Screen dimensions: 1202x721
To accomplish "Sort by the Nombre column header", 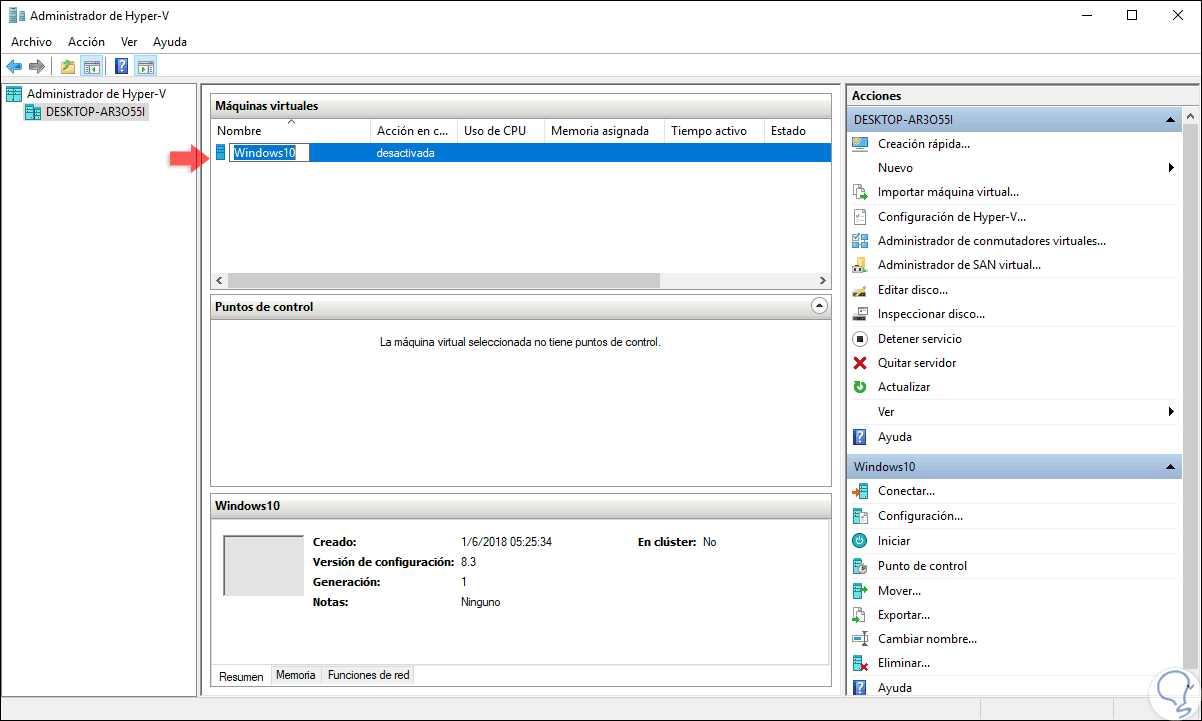I will [x=291, y=131].
